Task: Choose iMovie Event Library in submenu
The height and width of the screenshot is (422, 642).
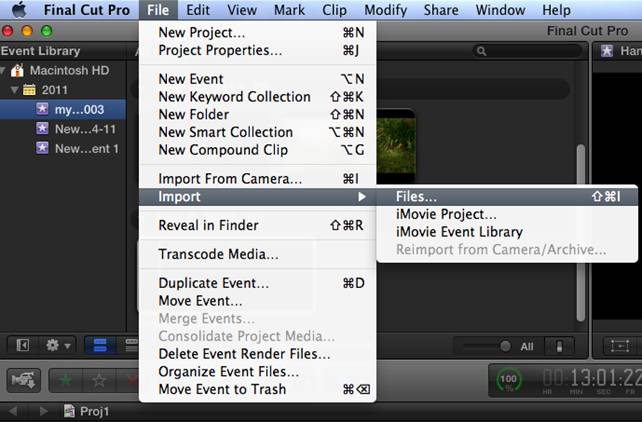Action: pos(507,232)
